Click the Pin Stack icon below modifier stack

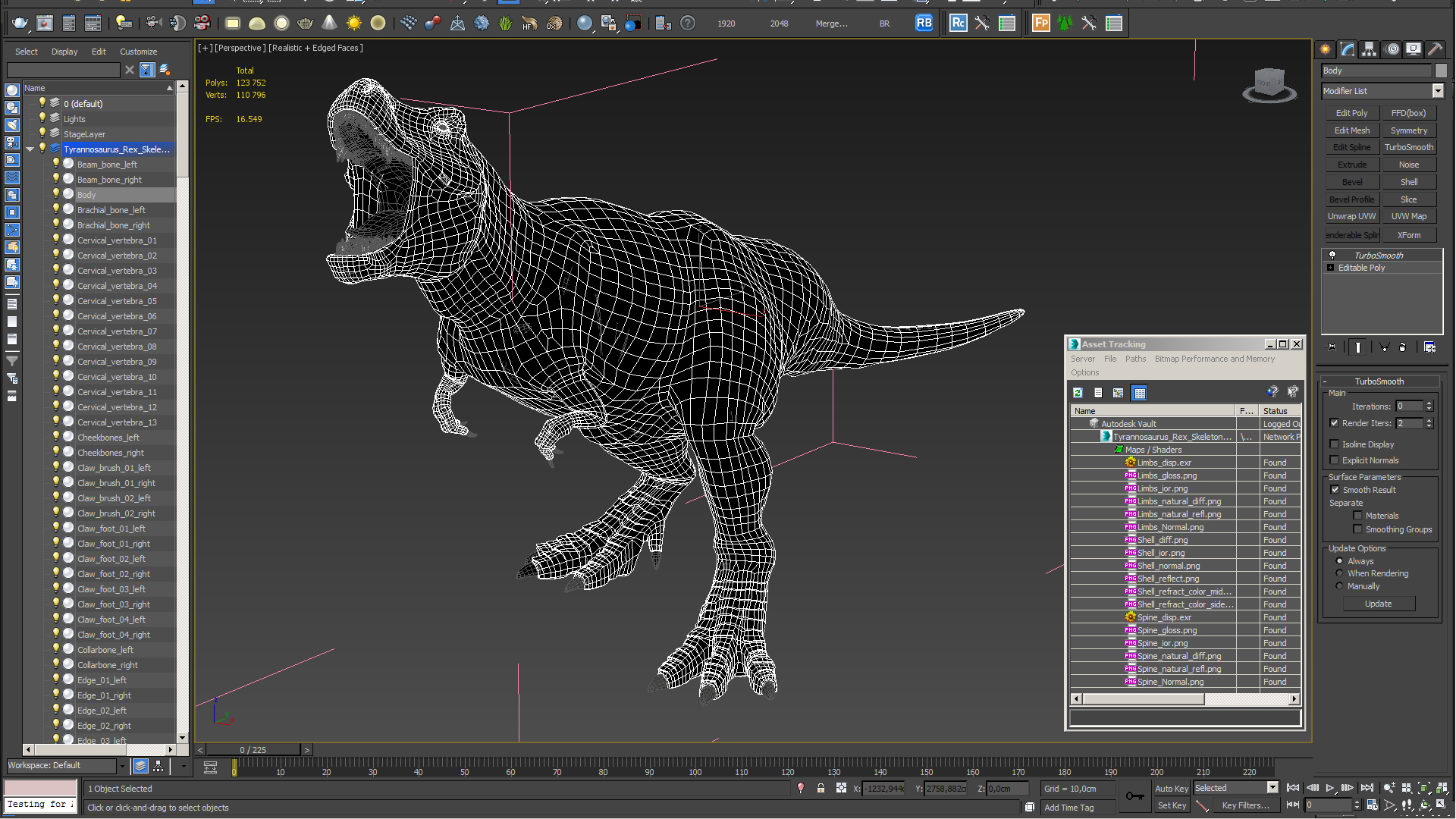(x=1331, y=347)
